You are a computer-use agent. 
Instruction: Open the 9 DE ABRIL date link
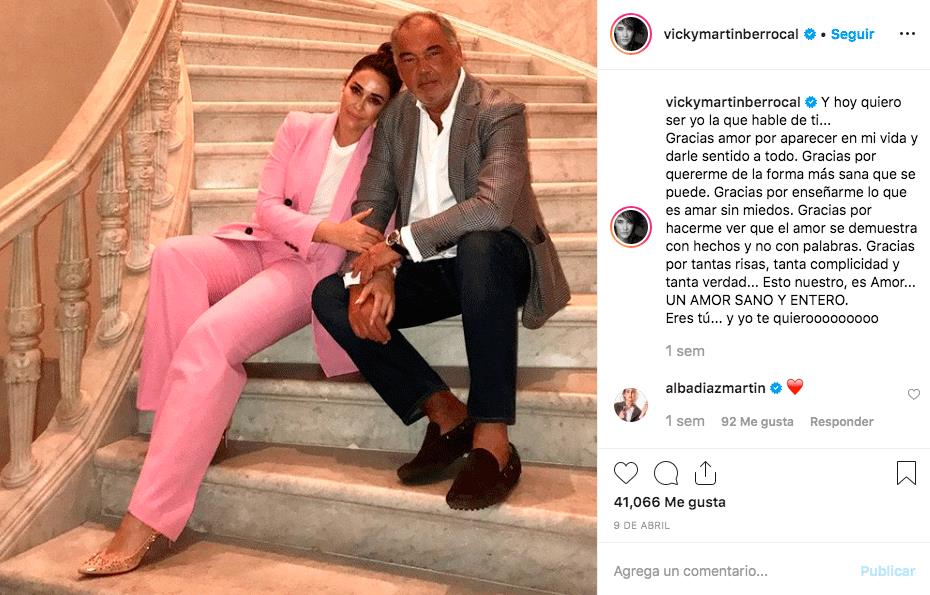tap(641, 526)
